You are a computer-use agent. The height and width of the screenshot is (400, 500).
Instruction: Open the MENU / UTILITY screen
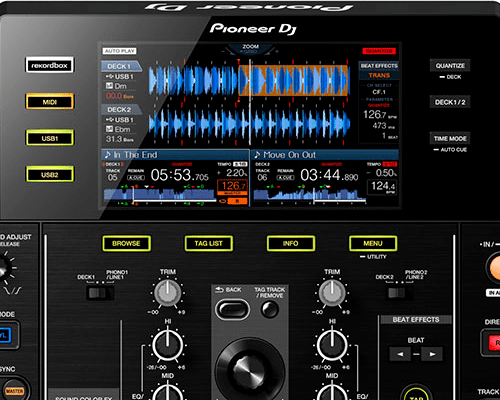coord(373,244)
